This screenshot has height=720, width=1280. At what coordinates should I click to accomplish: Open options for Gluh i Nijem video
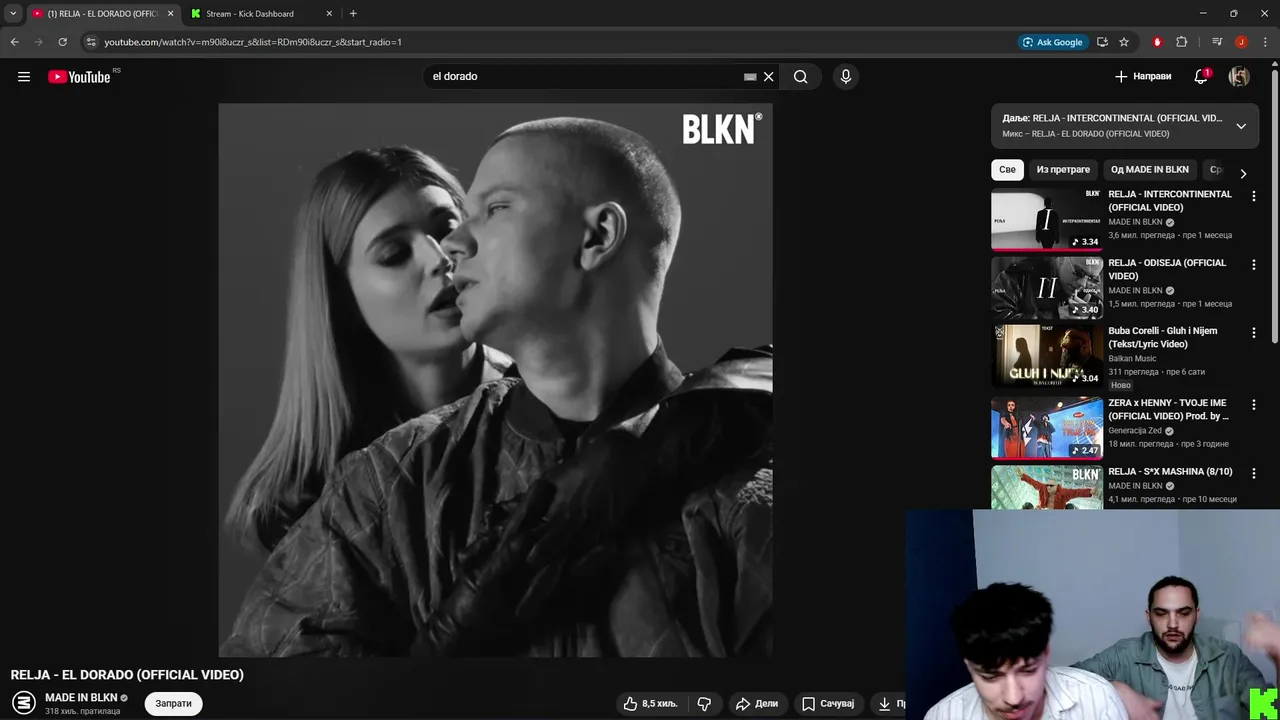click(1254, 332)
